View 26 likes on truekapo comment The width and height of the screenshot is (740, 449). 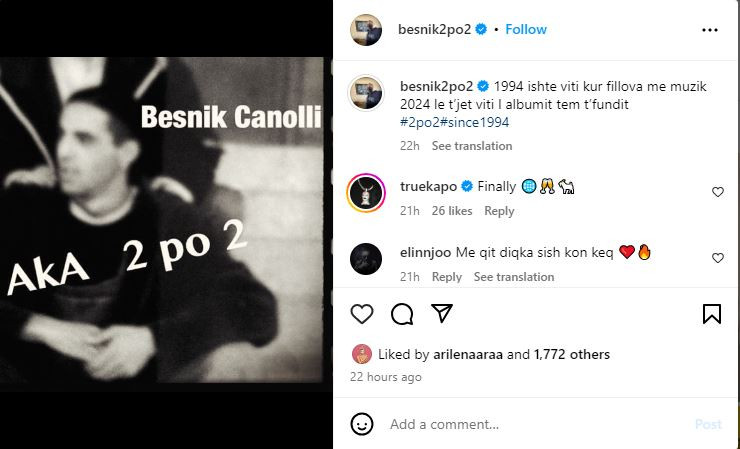click(452, 211)
